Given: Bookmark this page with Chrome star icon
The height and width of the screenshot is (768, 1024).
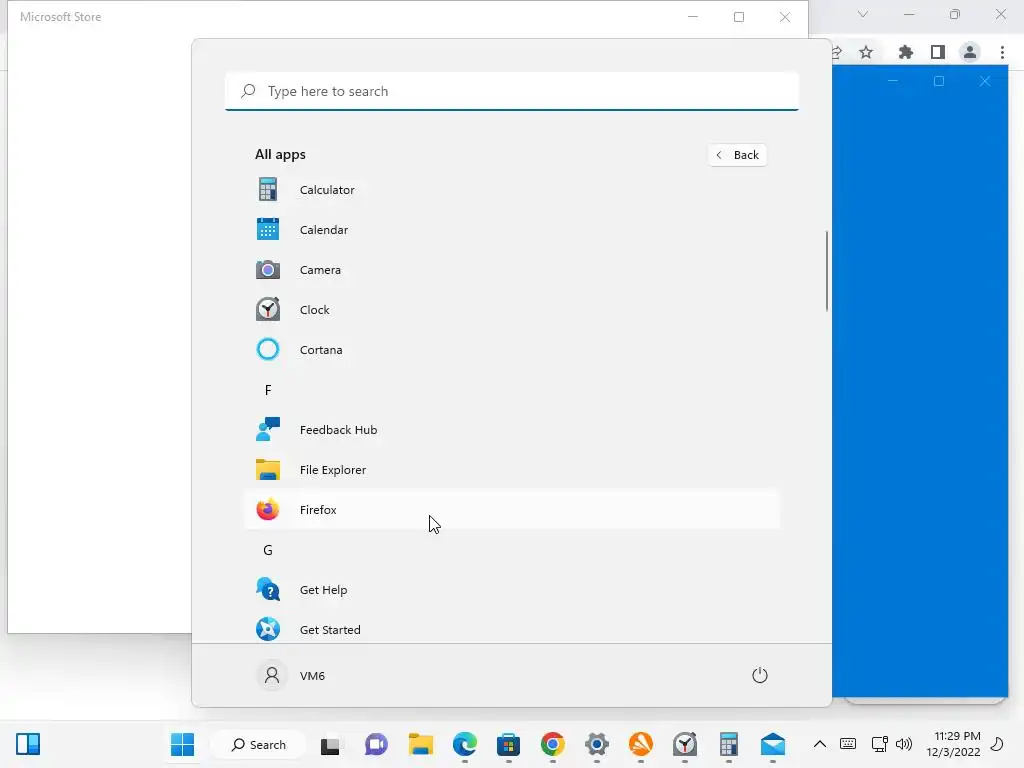Looking at the screenshot, I should click(866, 52).
